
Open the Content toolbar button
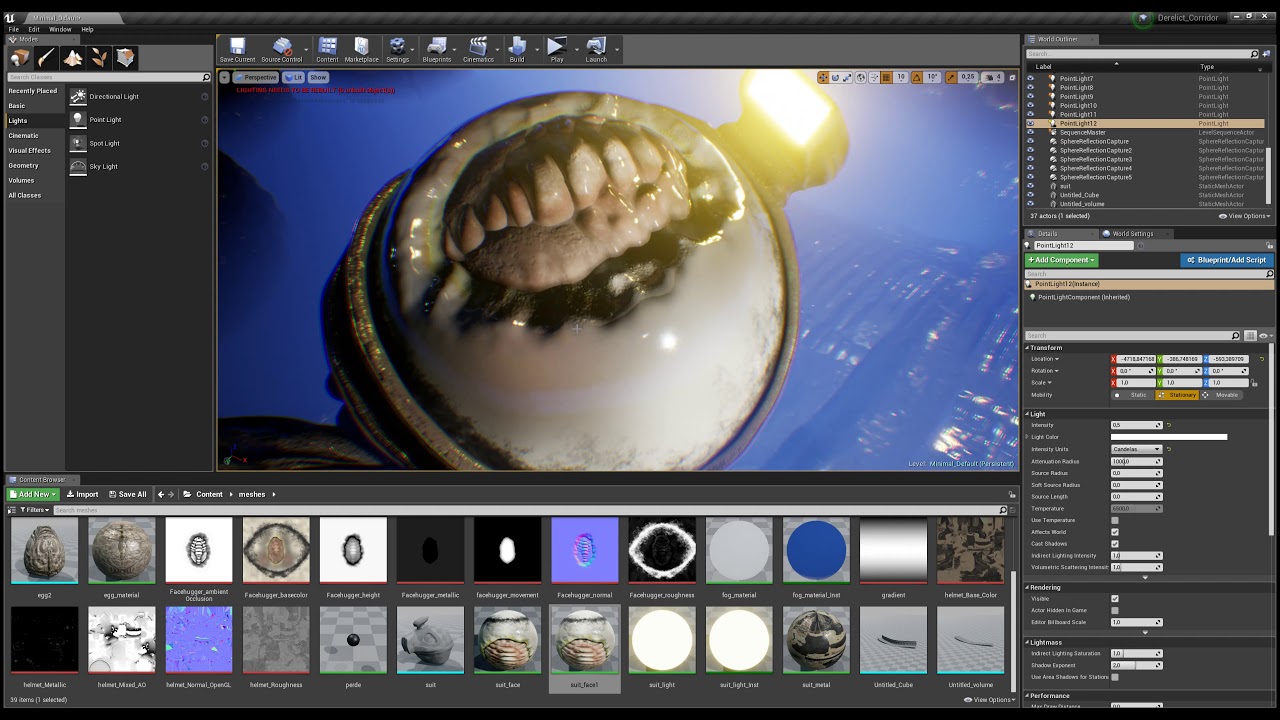pos(327,50)
